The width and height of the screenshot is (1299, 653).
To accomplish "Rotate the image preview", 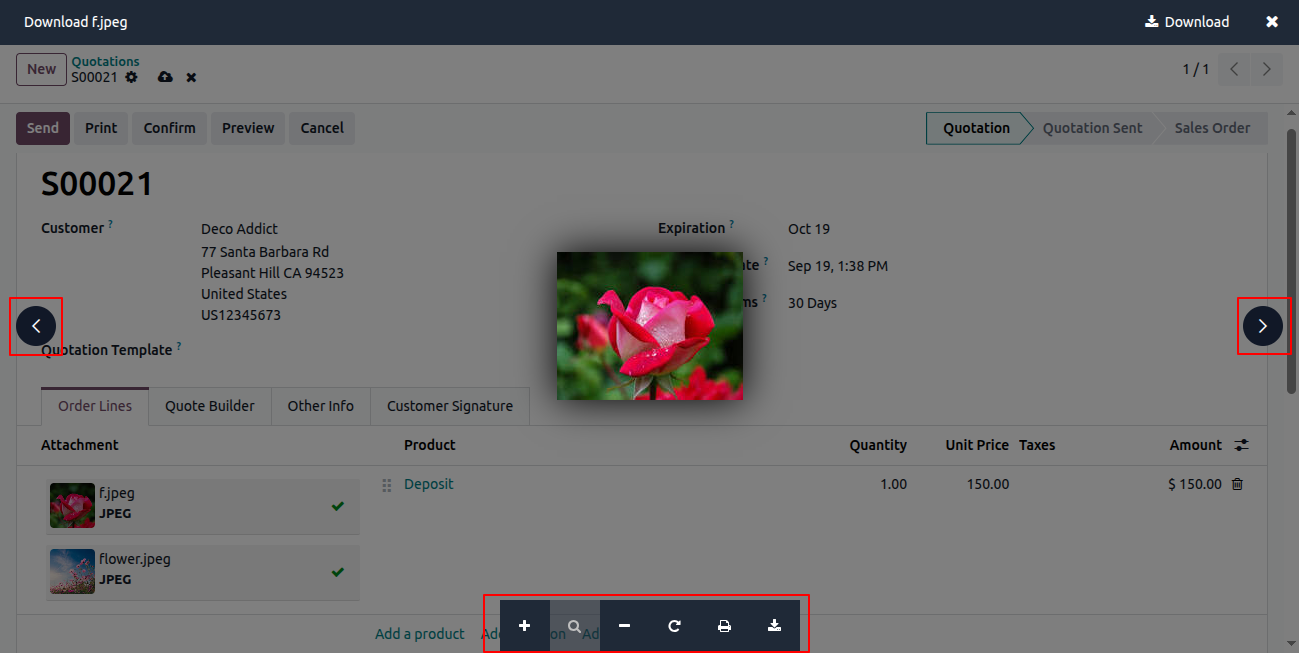I will [675, 626].
